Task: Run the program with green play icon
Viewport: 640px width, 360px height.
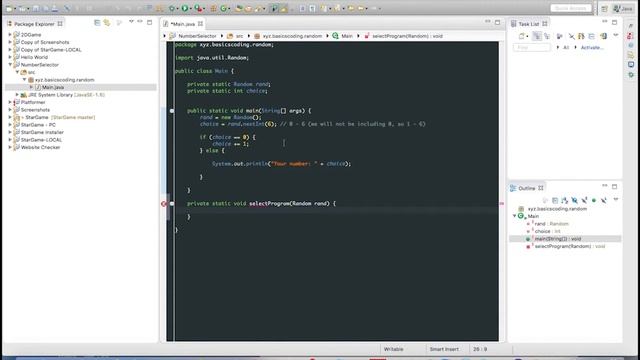Action: 185,8
